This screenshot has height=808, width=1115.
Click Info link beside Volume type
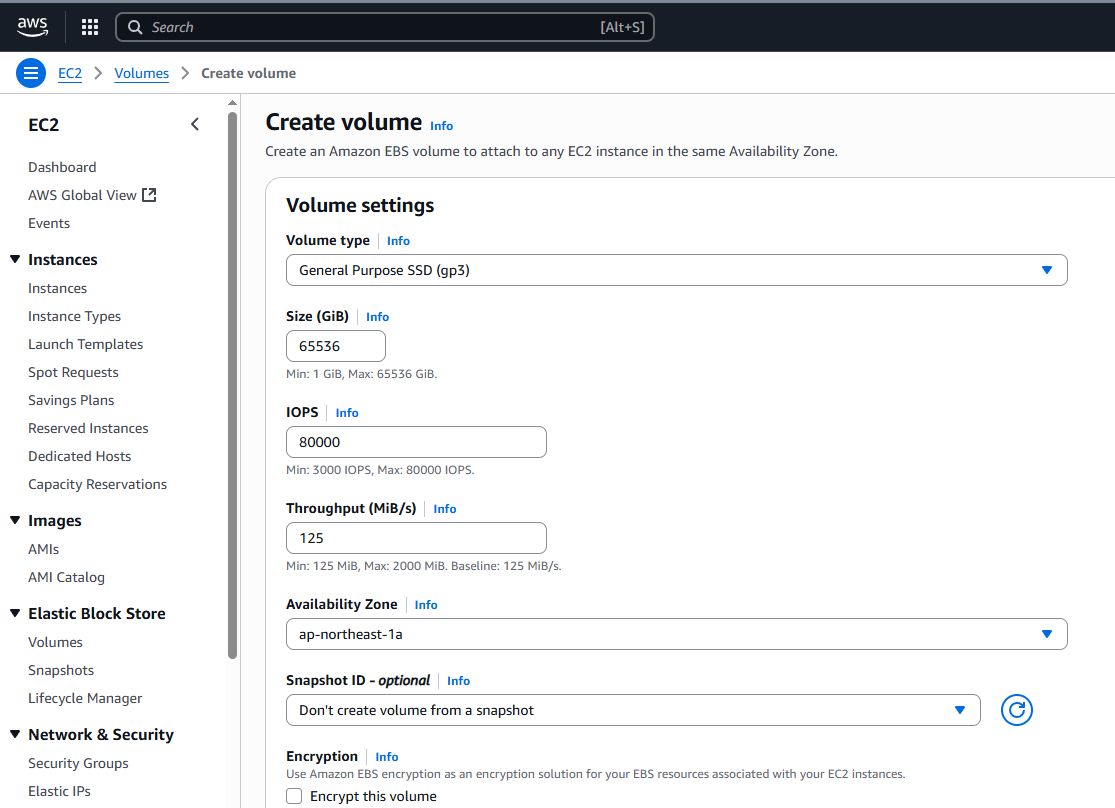click(x=398, y=241)
